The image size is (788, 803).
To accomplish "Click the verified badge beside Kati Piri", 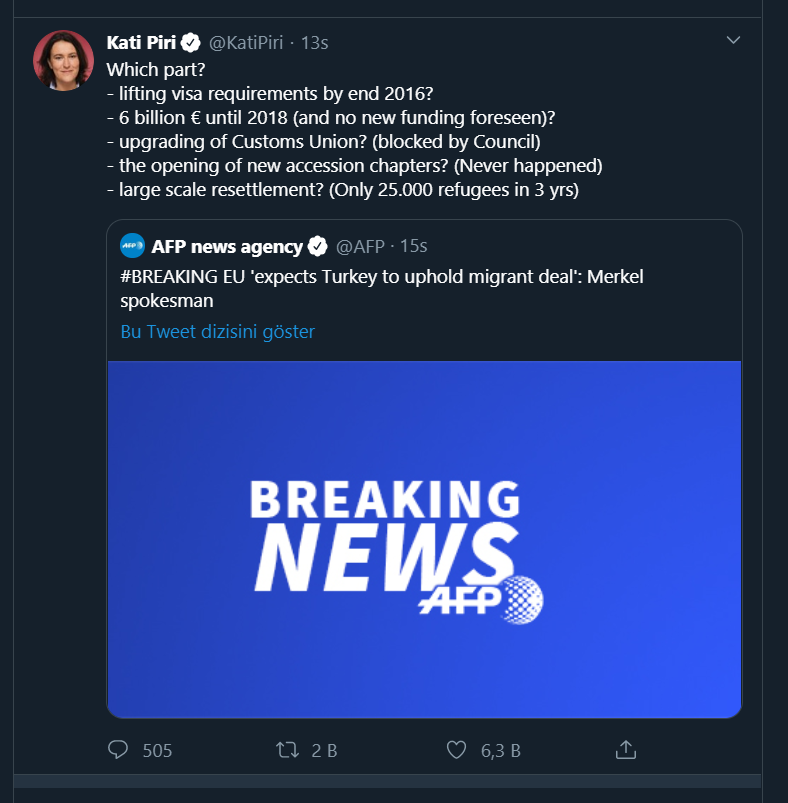I will [191, 42].
